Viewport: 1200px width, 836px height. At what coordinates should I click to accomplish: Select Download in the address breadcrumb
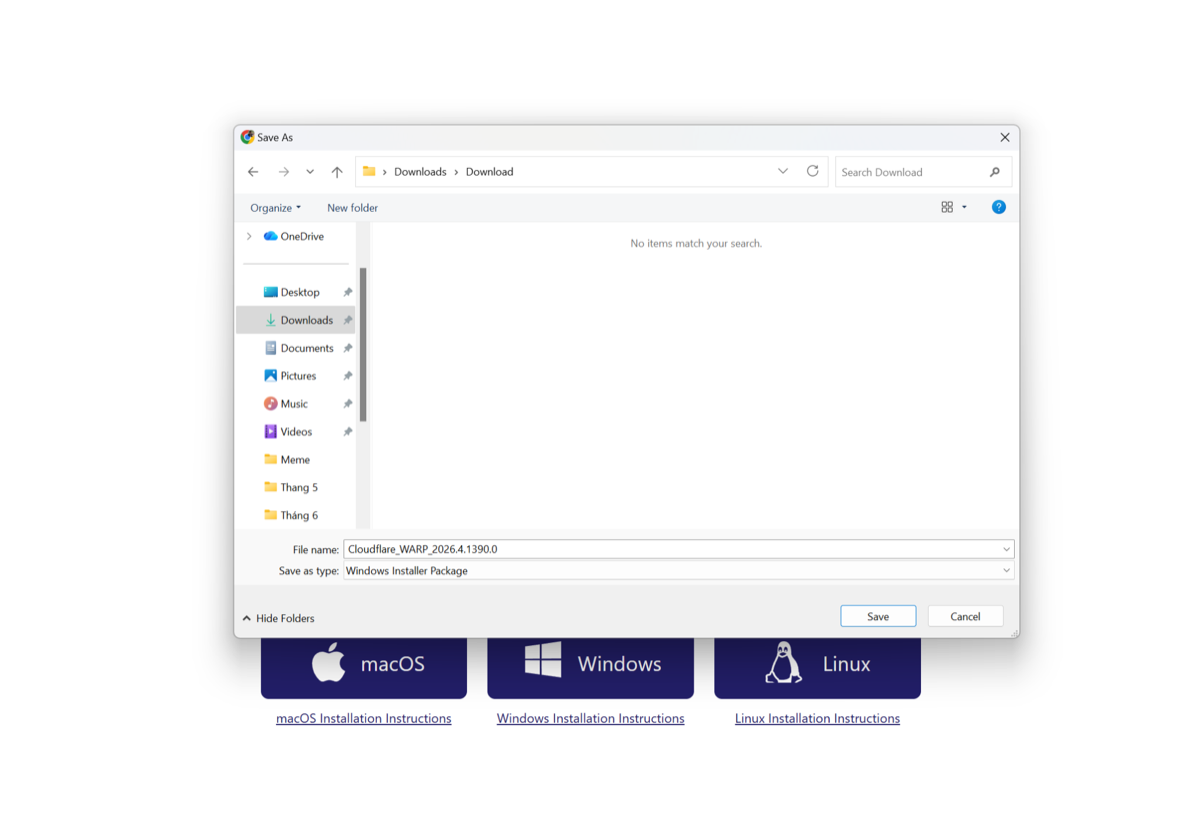click(x=489, y=172)
